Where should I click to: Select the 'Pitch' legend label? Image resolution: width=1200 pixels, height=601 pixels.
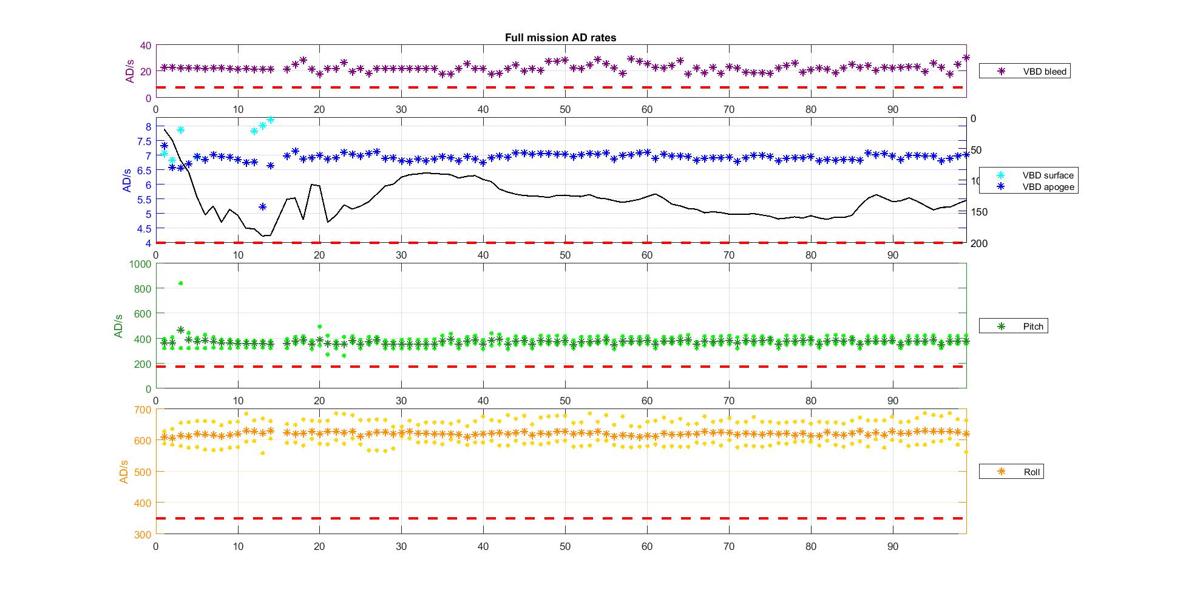pos(1033,327)
